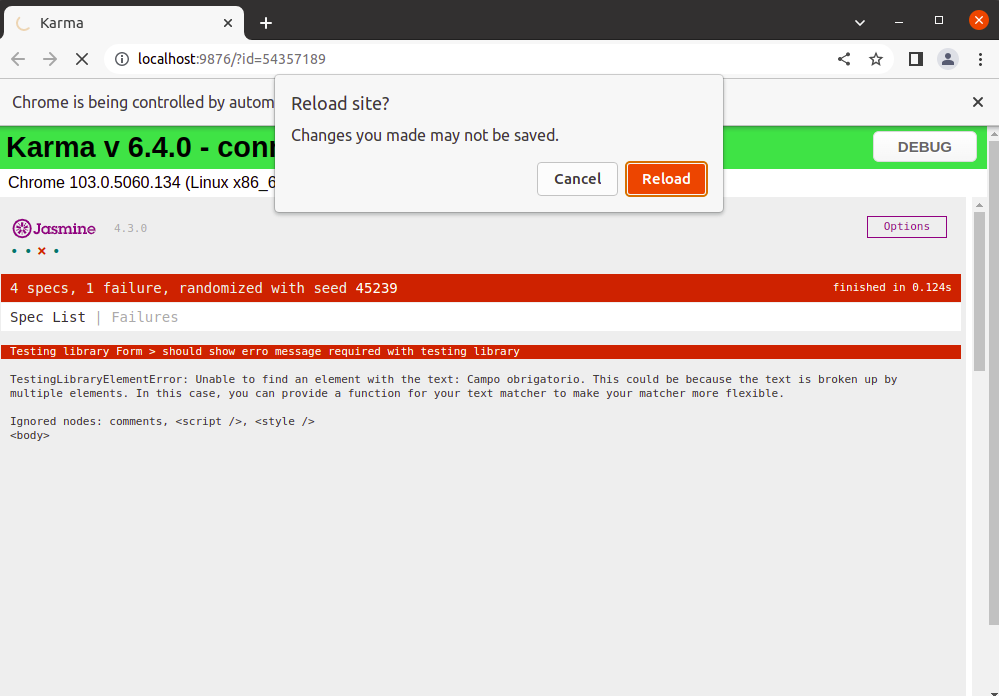Select the Karma tab
The width and height of the screenshot is (999, 696).
(x=124, y=24)
